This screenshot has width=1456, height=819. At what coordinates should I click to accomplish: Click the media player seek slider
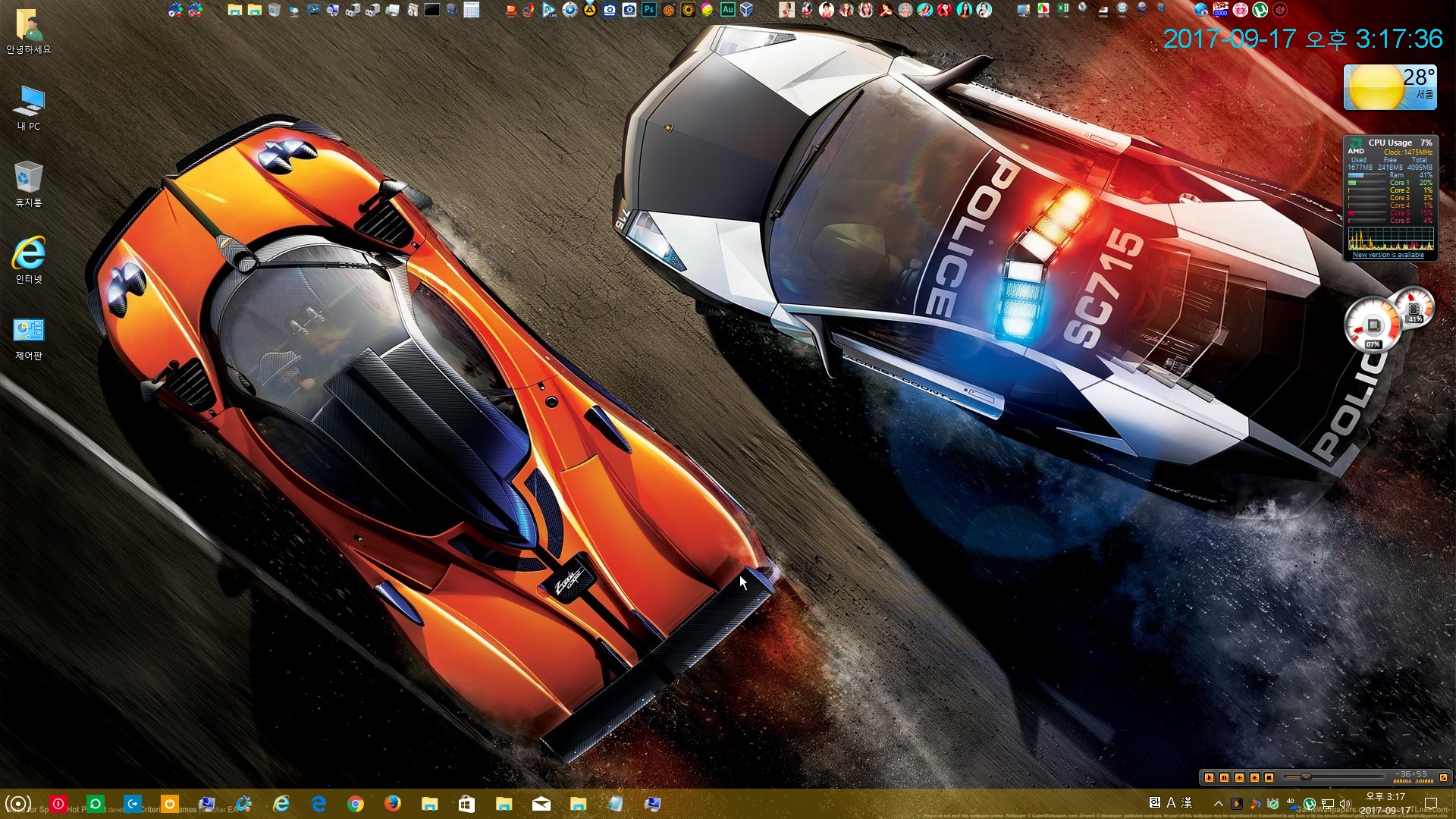[x=1332, y=777]
